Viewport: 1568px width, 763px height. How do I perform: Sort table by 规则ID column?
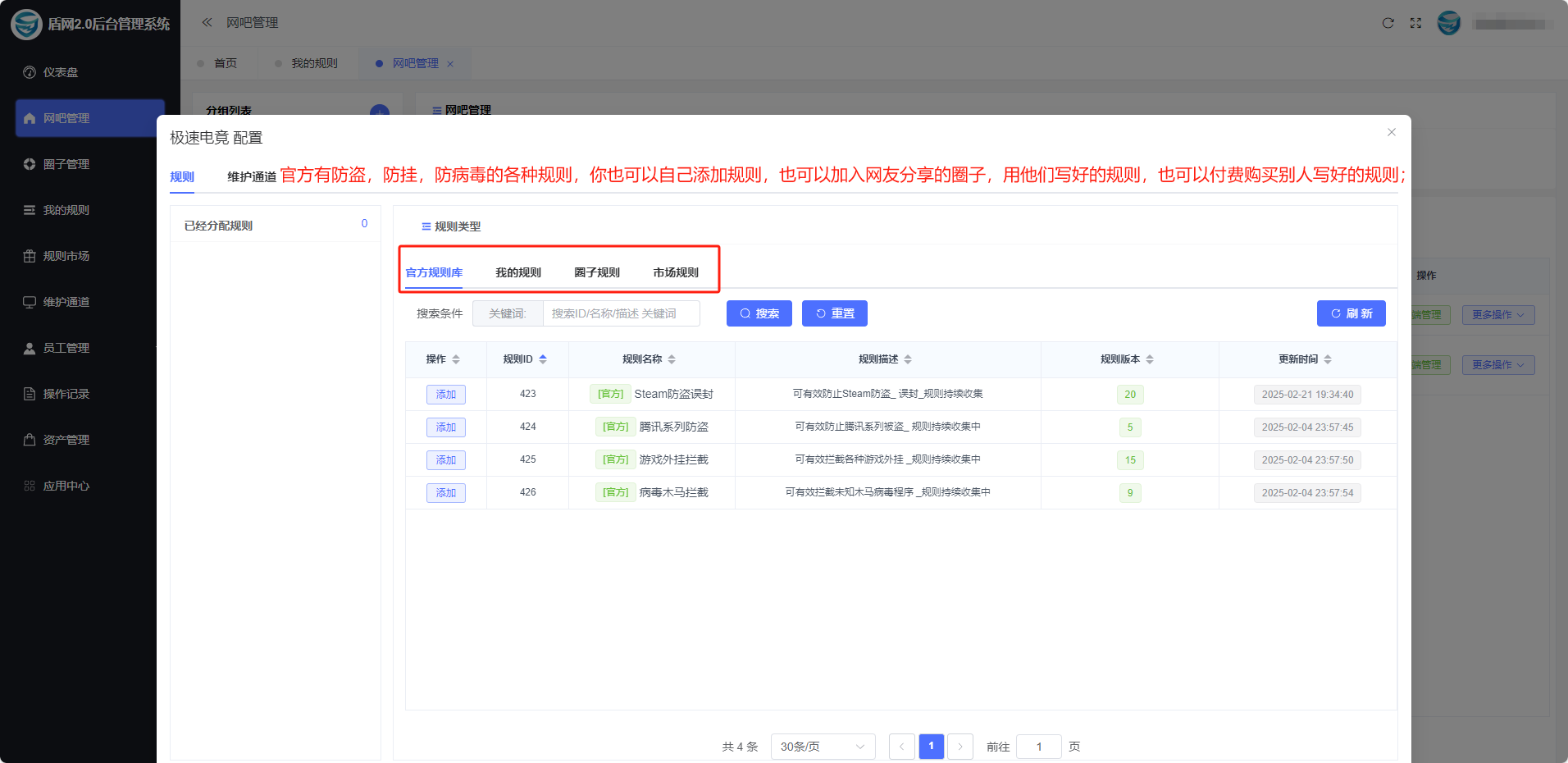542,359
